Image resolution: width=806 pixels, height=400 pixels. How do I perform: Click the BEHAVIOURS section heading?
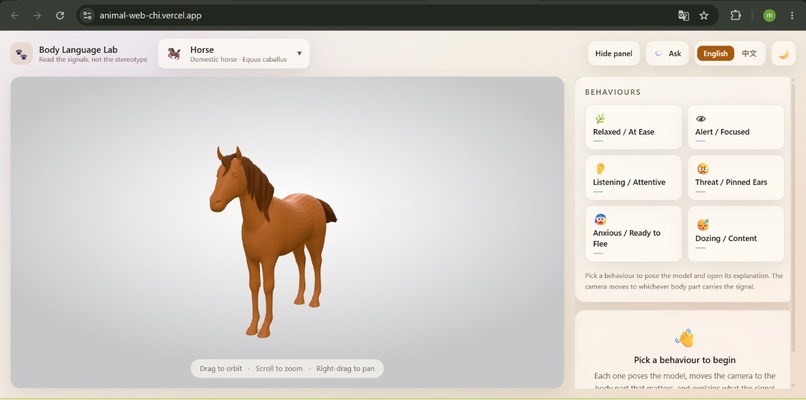613,92
